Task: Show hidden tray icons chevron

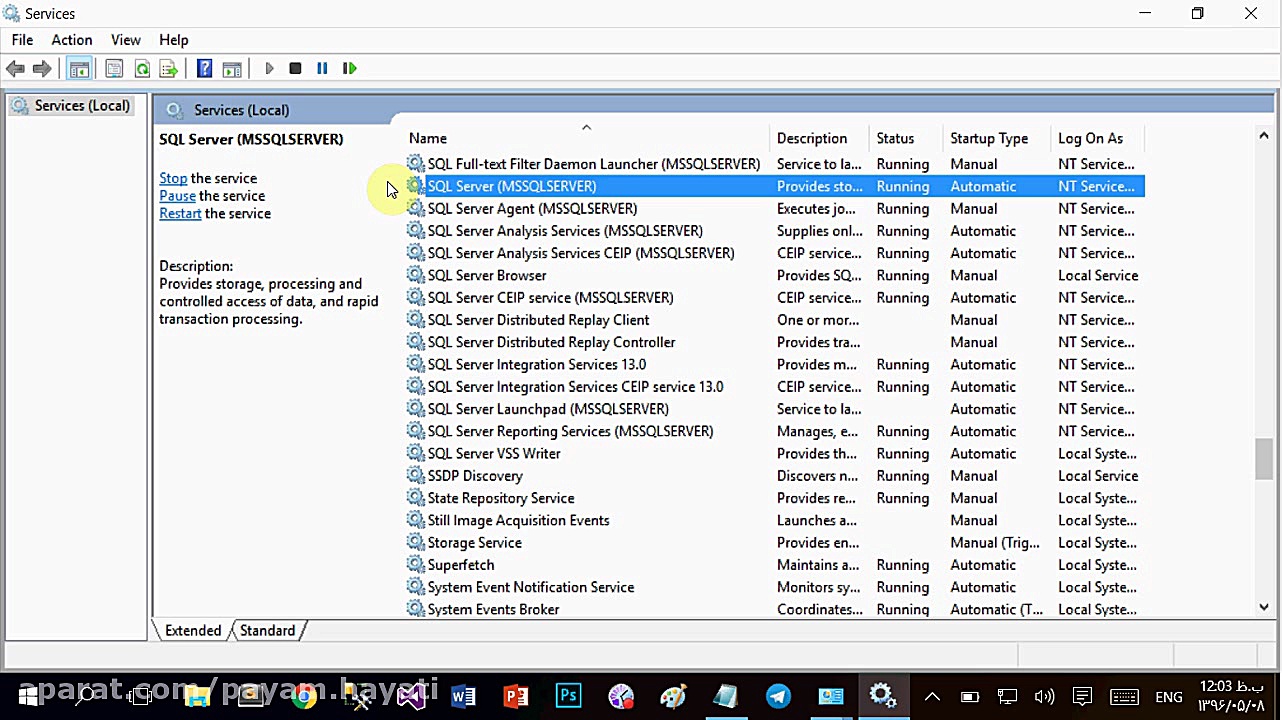Action: click(932, 696)
